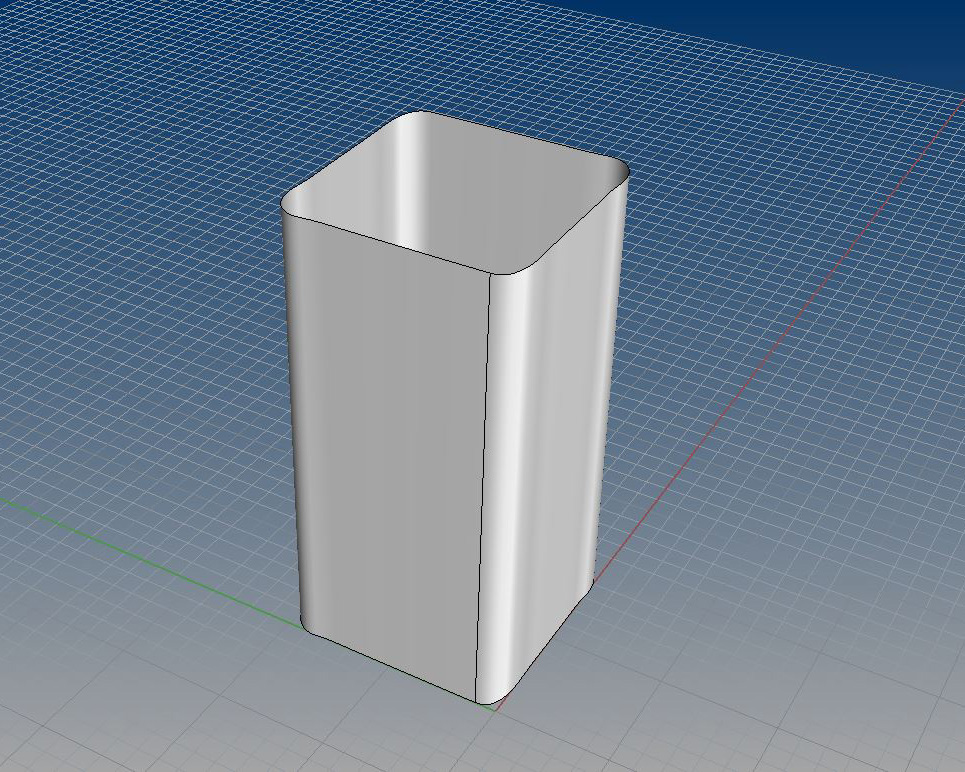Image resolution: width=965 pixels, height=772 pixels.
Task: Click the tube's left silhouette edge
Action: pos(291,420)
